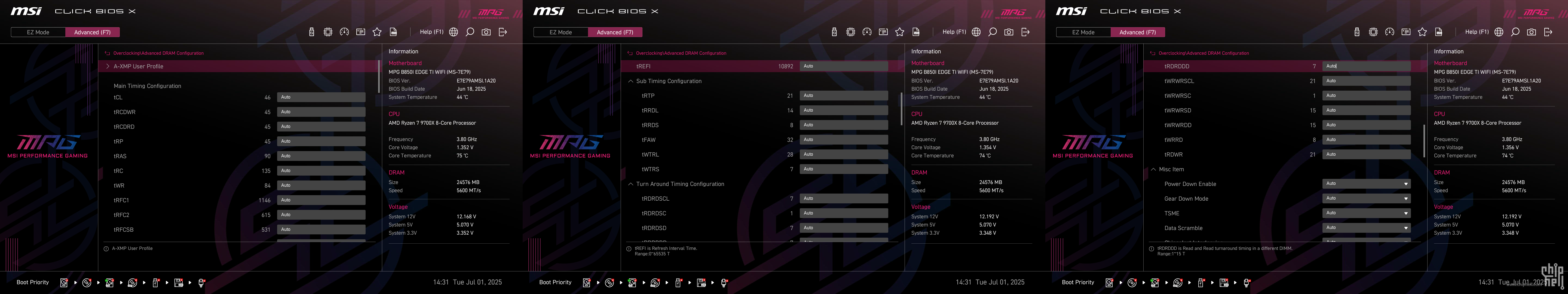Click tRC value 135
Image resolution: width=1568 pixels, height=294 pixels.
tap(266, 171)
